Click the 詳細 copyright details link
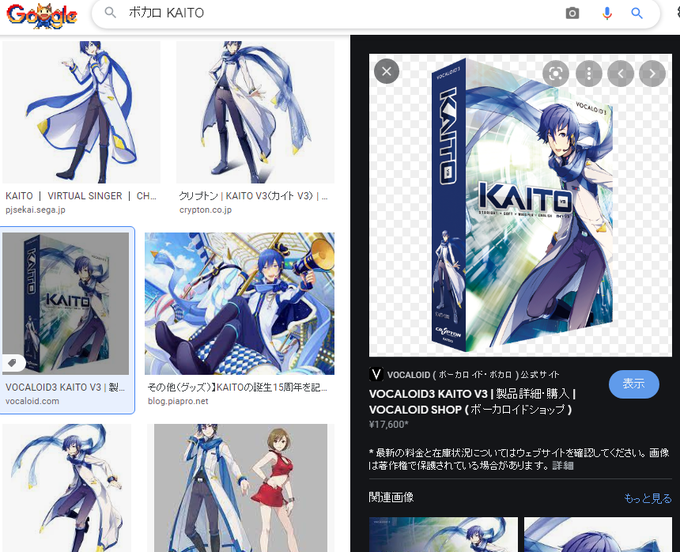The image size is (680, 552). click(x=562, y=466)
